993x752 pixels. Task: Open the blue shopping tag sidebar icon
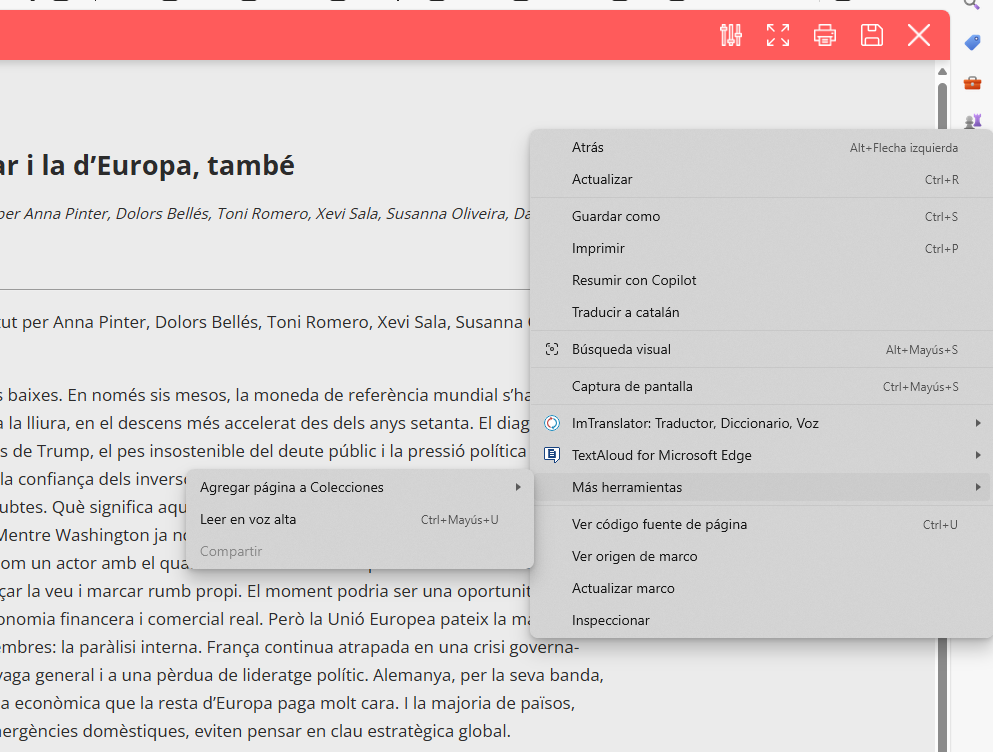tap(972, 42)
